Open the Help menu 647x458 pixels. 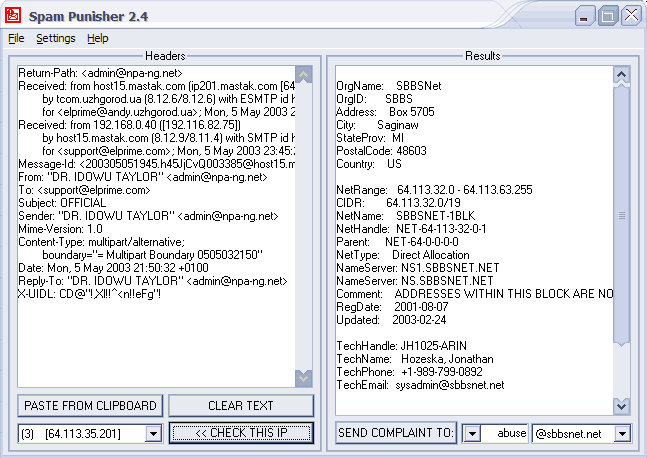point(98,38)
